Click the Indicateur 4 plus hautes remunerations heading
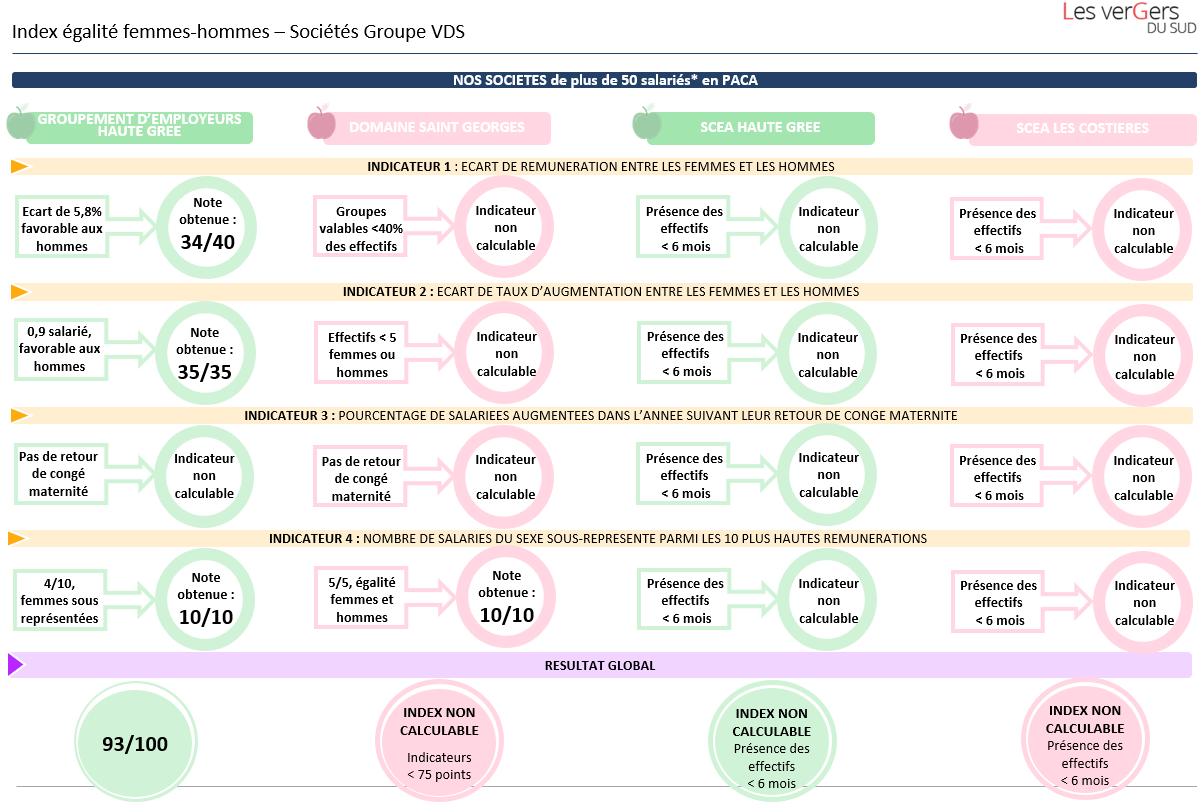Viewport: 1200px width, 805px height. (x=601, y=538)
